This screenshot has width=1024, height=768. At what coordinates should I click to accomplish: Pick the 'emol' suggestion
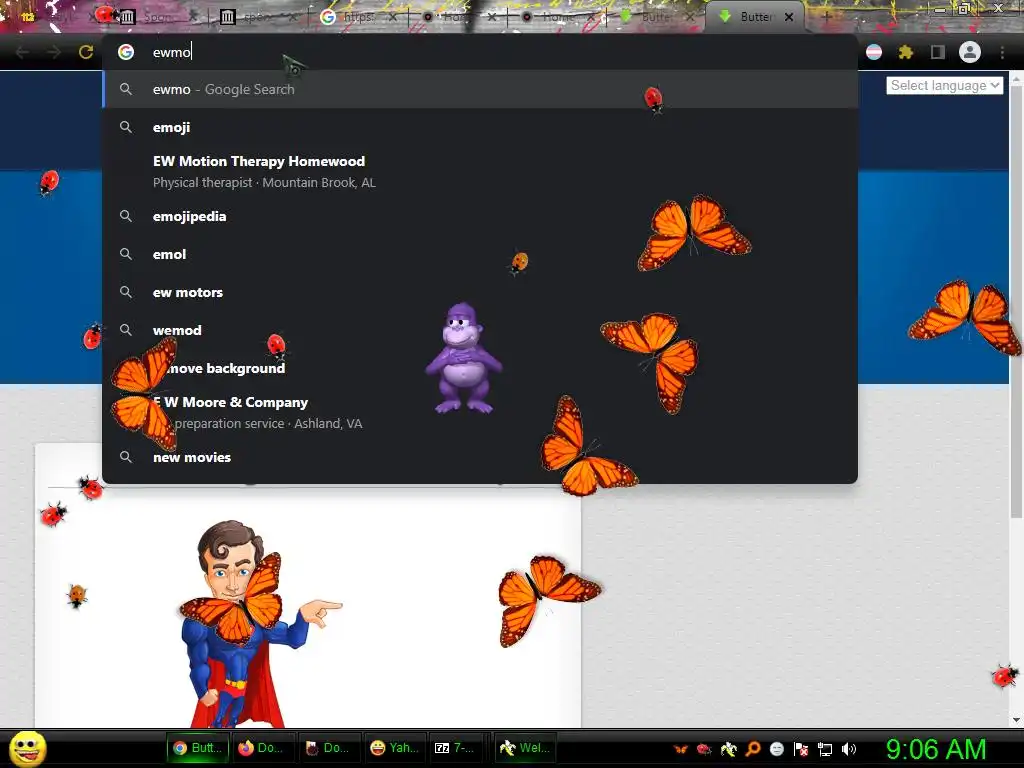[480, 254]
